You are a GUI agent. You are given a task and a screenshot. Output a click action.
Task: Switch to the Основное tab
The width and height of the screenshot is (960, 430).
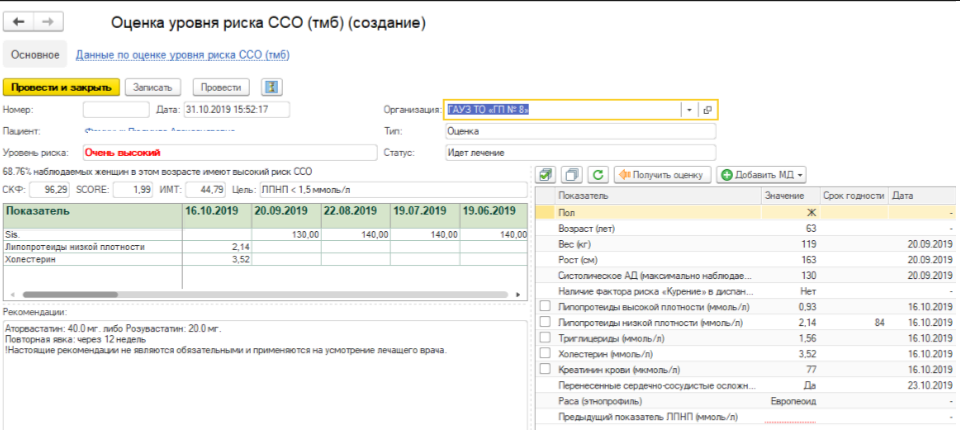tap(35, 55)
